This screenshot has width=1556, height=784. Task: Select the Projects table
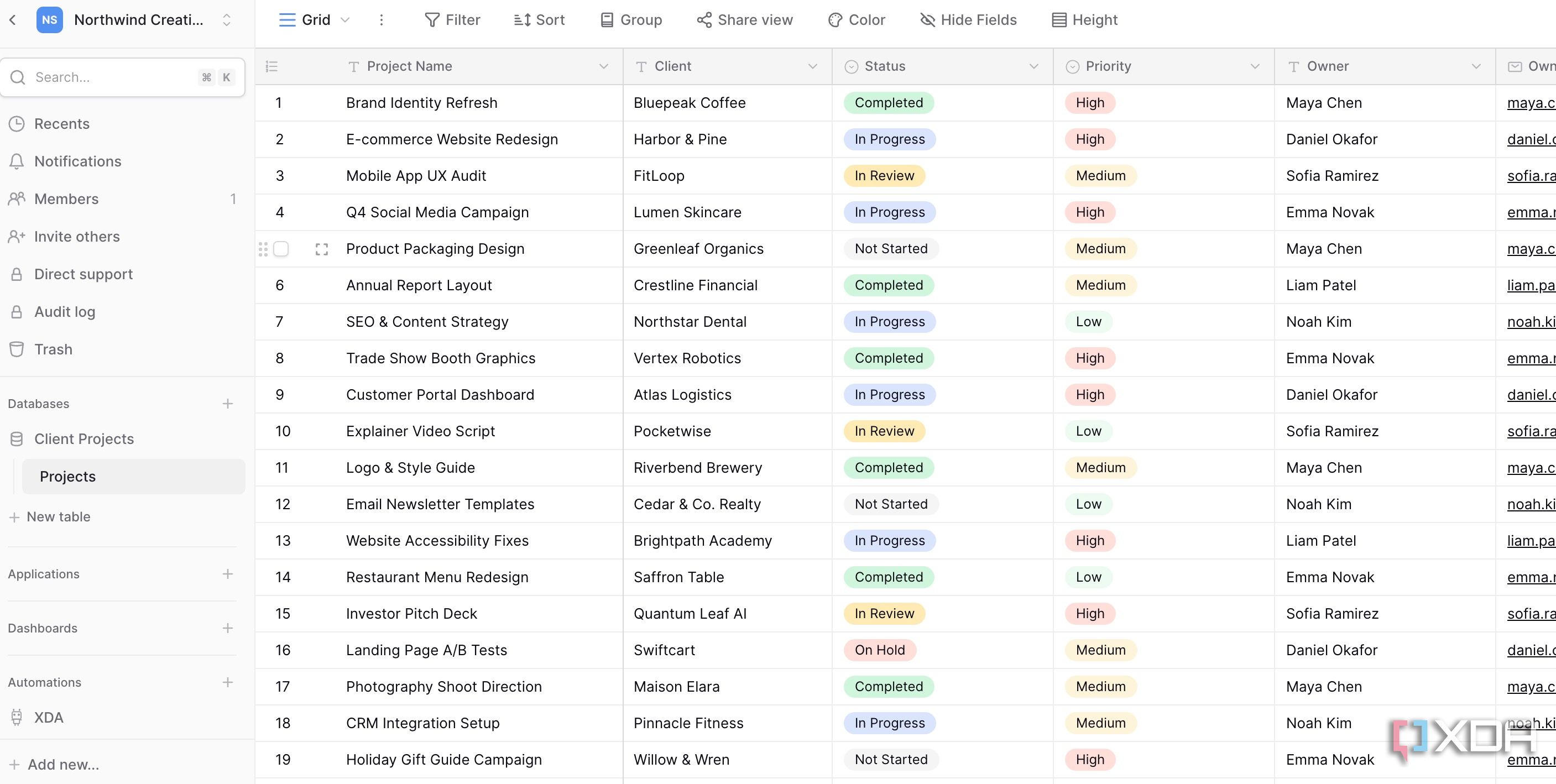pos(133,477)
